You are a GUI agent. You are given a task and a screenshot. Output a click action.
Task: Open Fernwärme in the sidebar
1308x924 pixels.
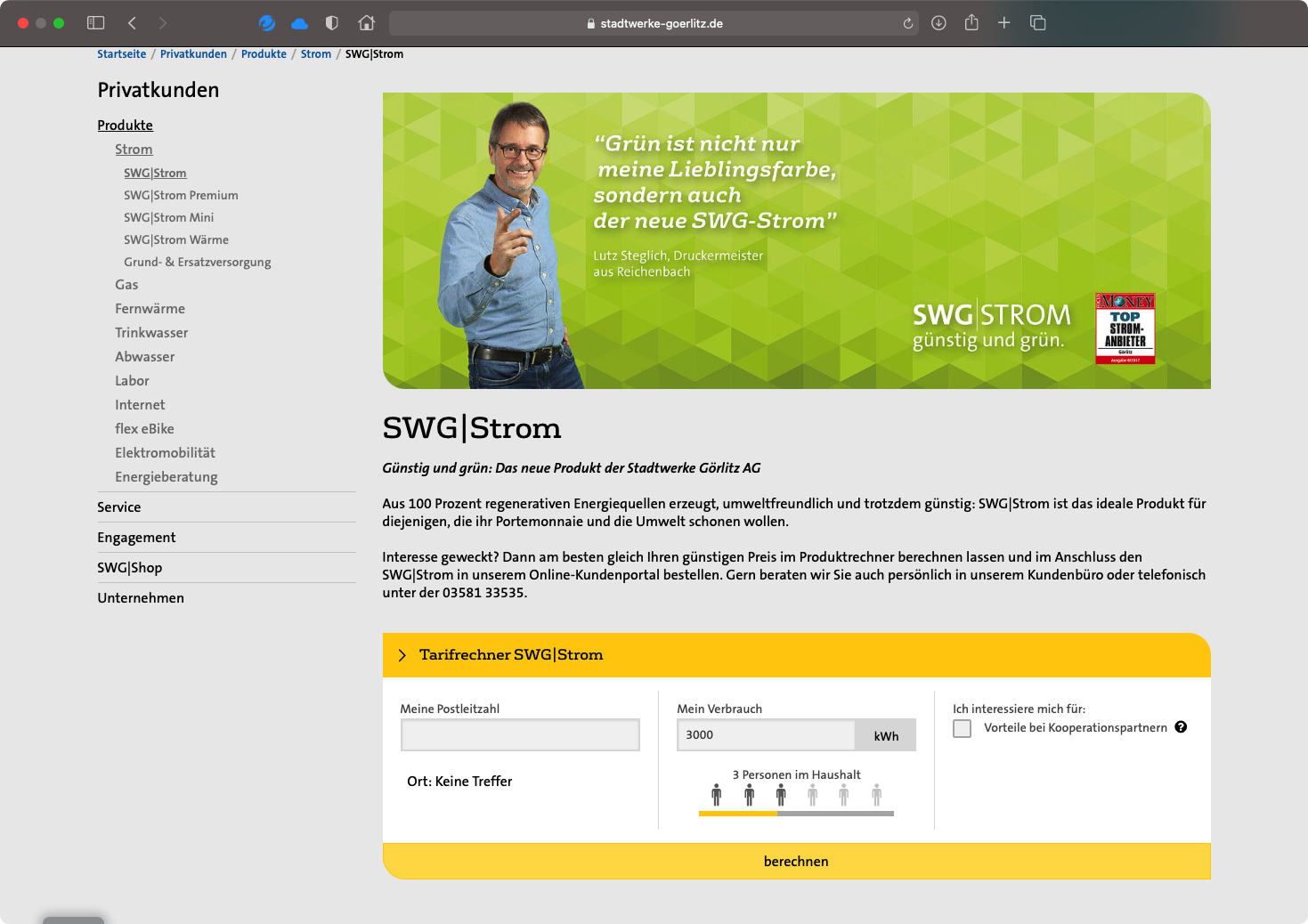point(150,309)
